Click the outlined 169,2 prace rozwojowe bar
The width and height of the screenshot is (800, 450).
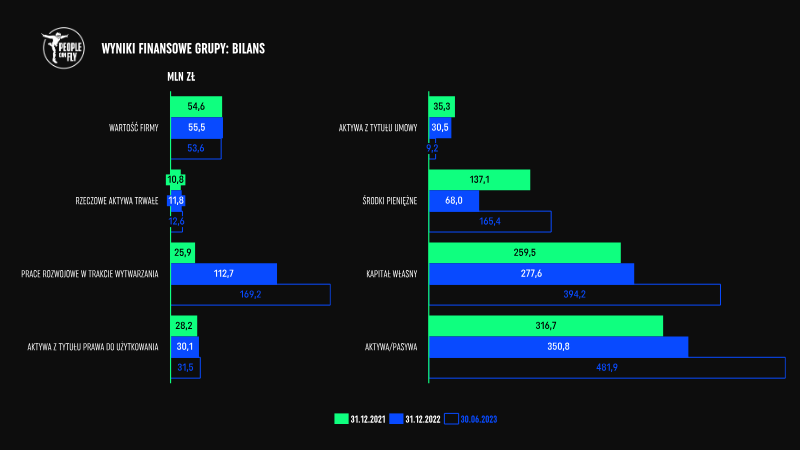[x=251, y=294]
